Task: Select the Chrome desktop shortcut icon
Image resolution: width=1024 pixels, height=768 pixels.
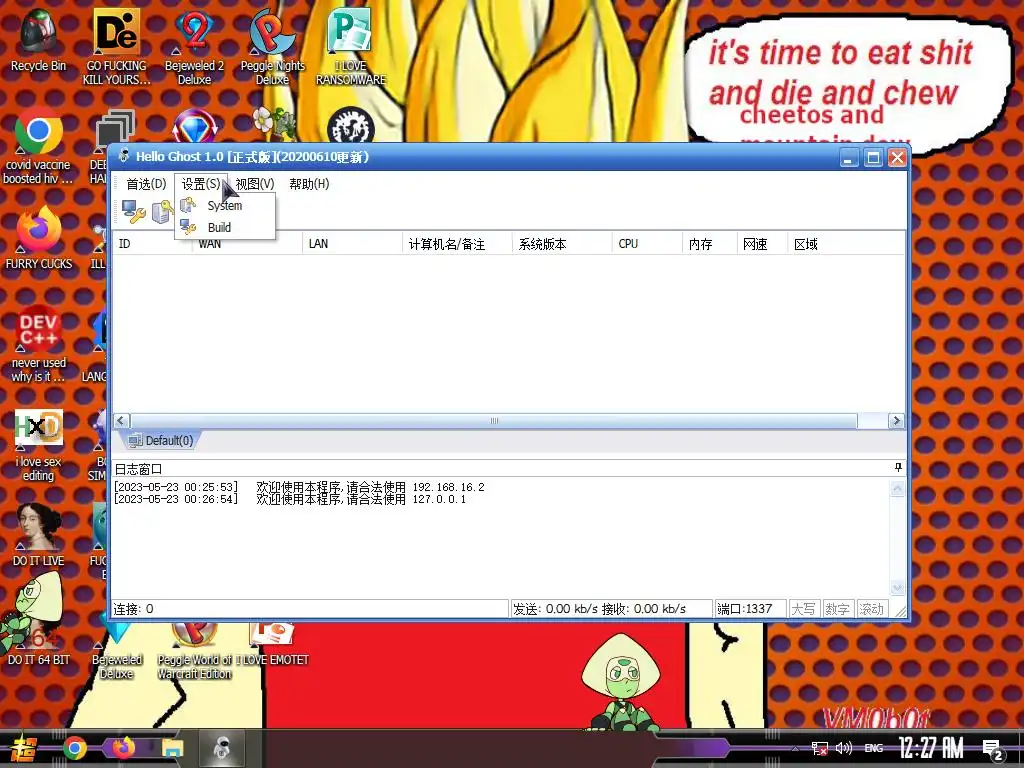Action: coord(39,147)
